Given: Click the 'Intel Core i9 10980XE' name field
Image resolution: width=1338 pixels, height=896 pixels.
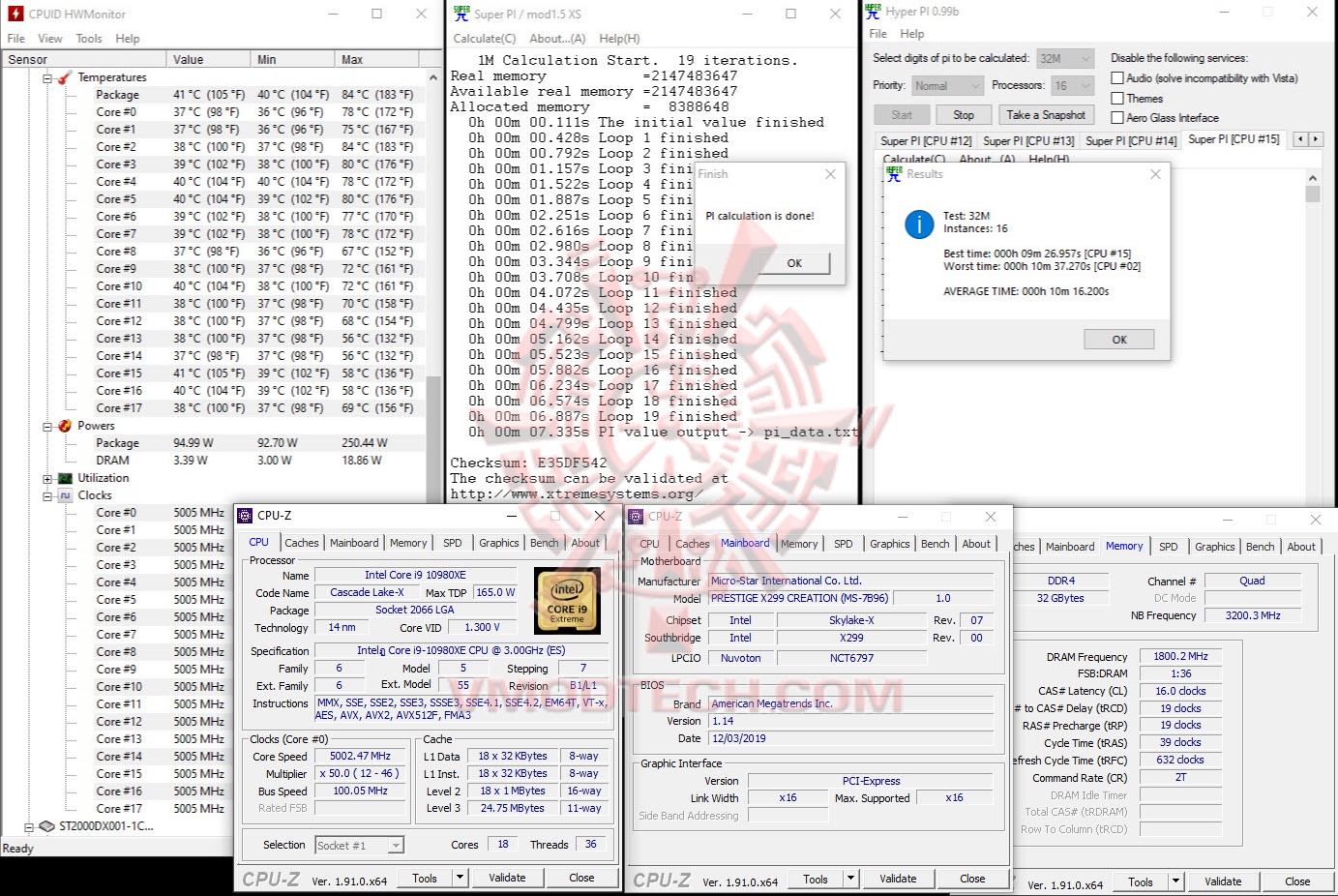Looking at the screenshot, I should tap(415, 575).
